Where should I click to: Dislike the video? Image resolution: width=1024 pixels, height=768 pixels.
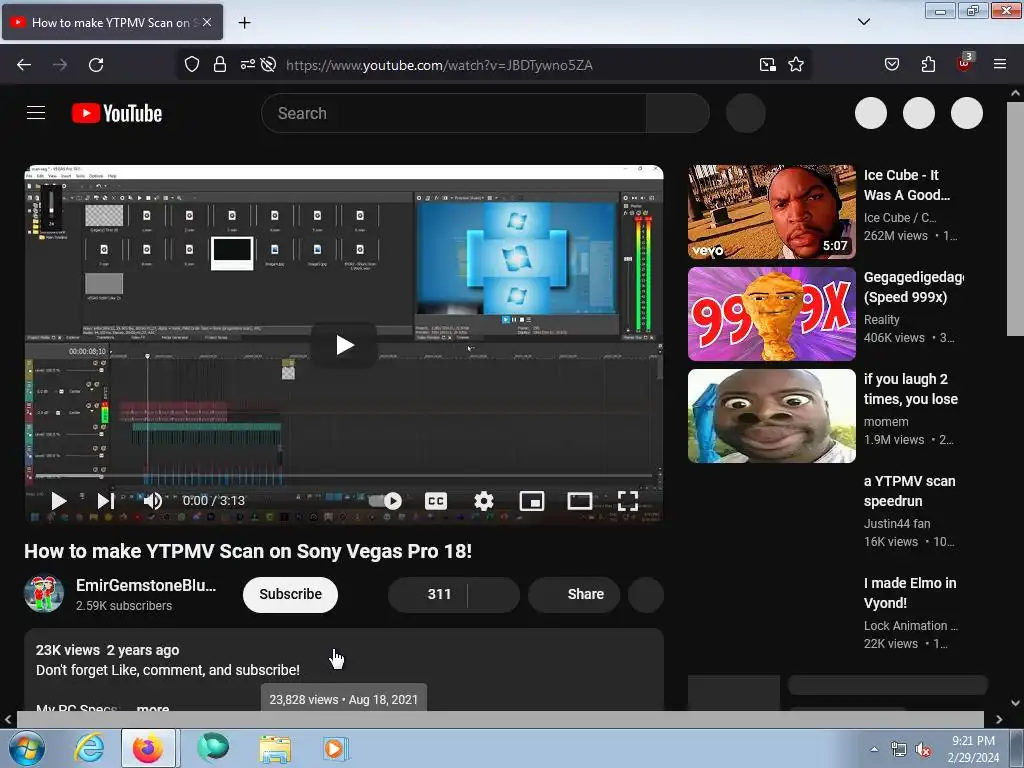point(494,594)
